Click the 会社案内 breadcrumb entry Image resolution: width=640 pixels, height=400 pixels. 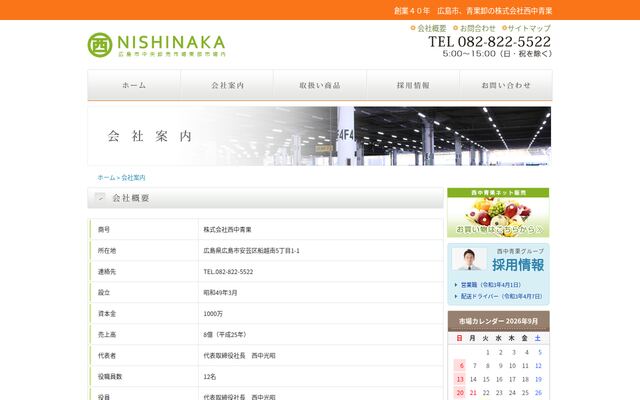coord(133,178)
